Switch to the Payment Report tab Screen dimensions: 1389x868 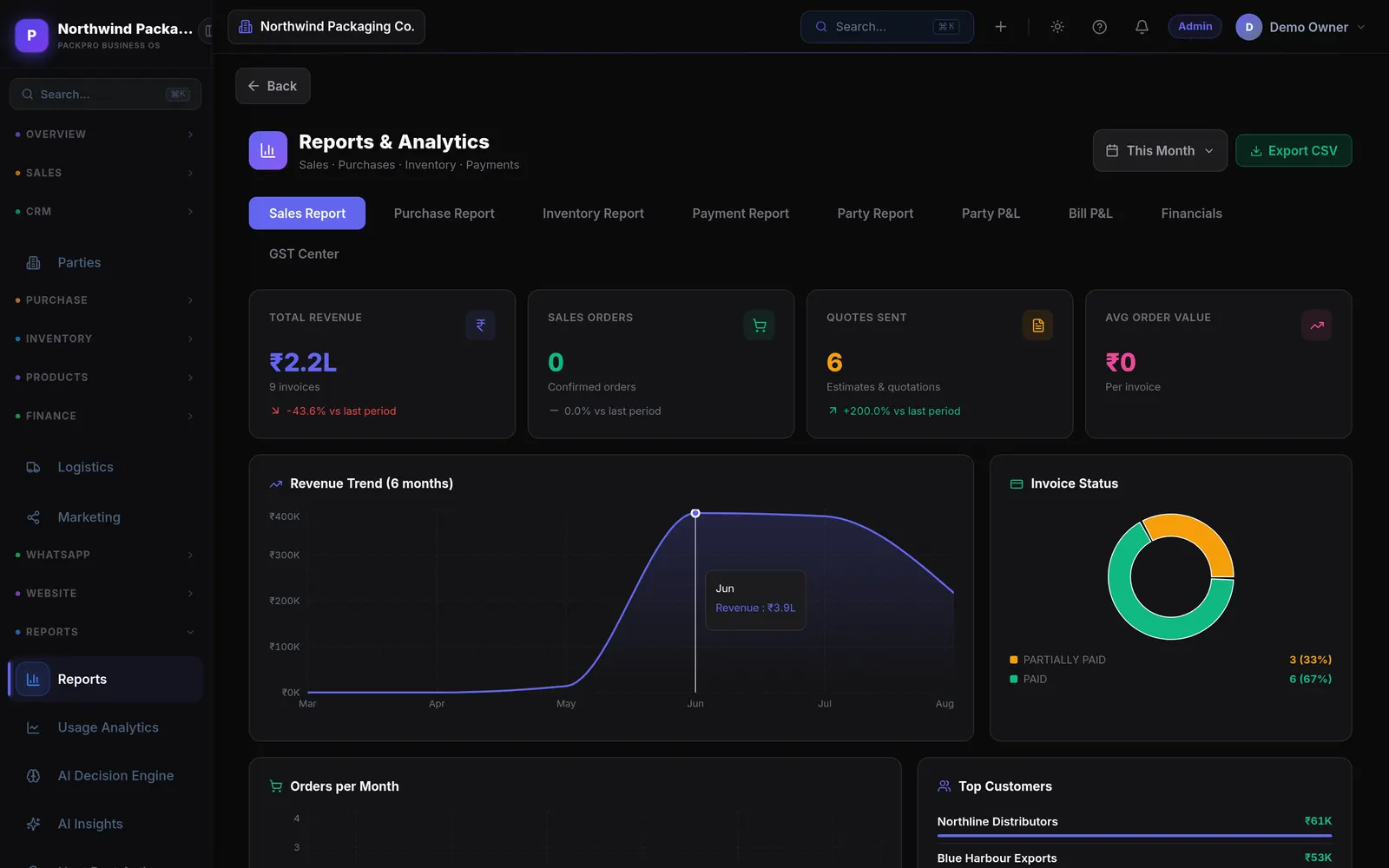coord(741,214)
